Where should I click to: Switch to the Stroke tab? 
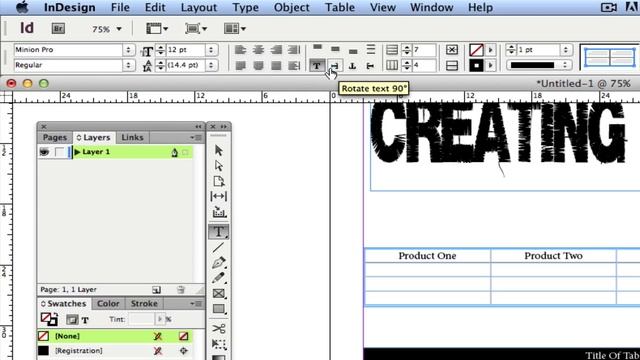pyautogui.click(x=144, y=304)
